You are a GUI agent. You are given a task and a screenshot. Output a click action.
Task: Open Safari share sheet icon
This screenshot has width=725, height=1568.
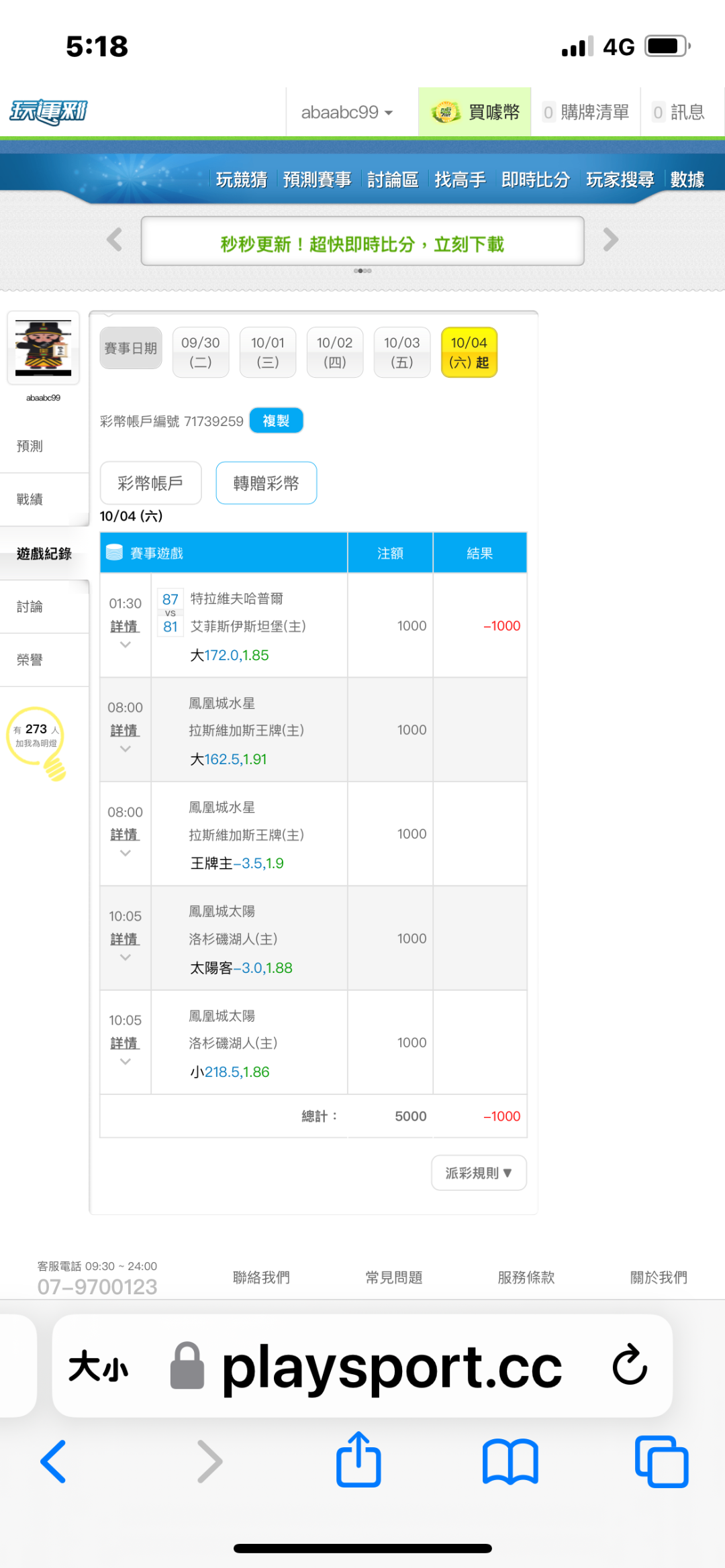pos(358,1460)
